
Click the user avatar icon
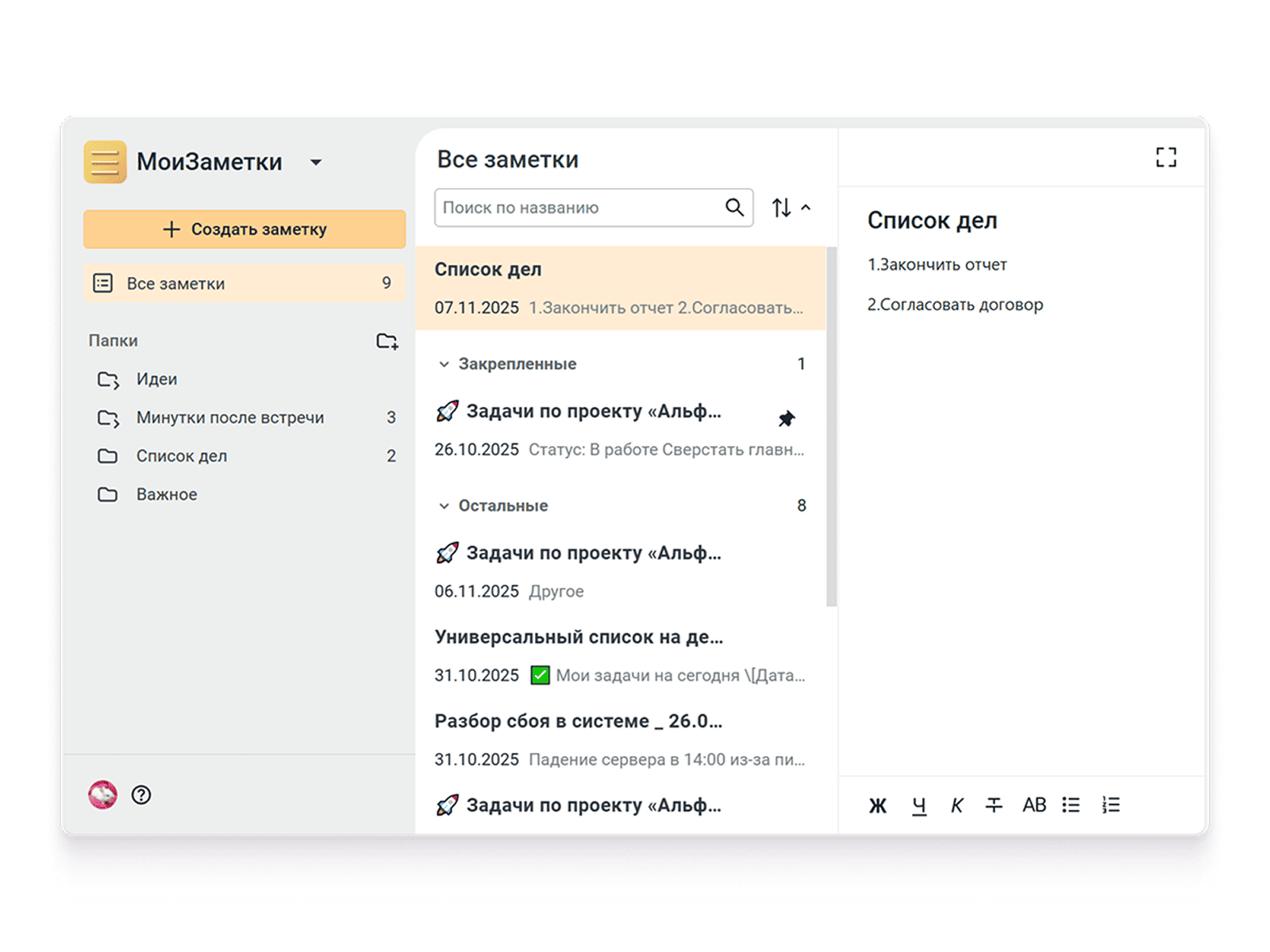pyautogui.click(x=102, y=795)
